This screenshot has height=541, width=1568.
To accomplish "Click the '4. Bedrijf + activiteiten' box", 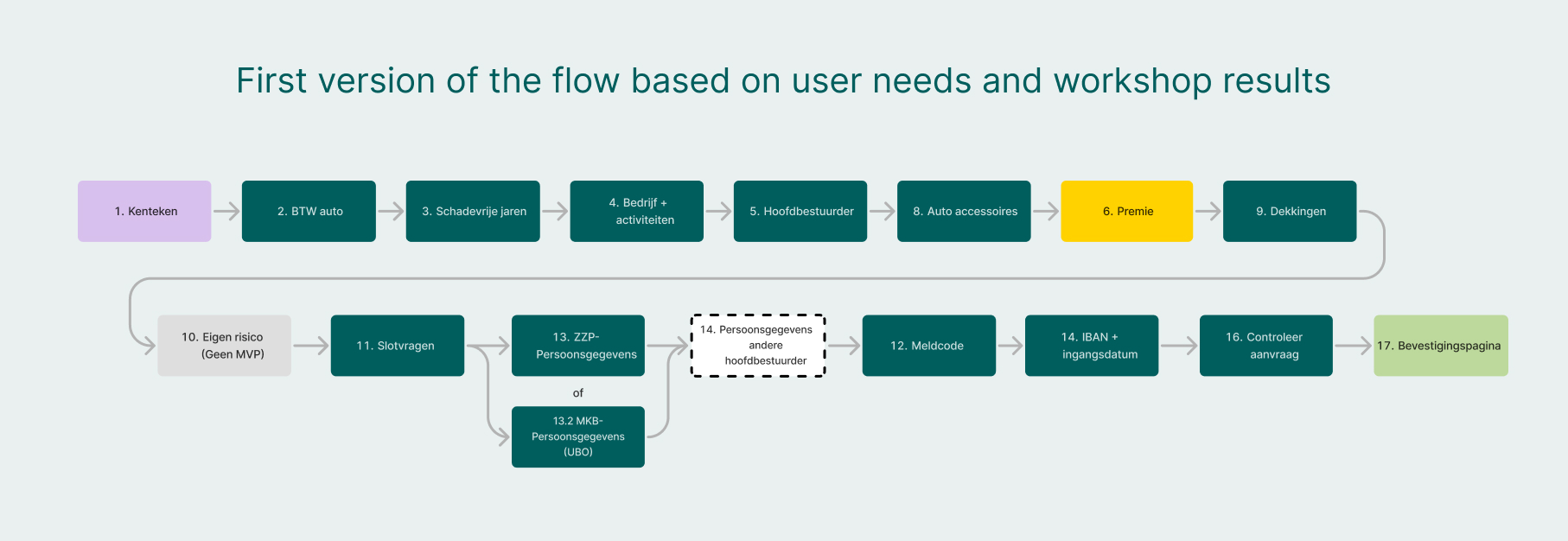I will [637, 211].
